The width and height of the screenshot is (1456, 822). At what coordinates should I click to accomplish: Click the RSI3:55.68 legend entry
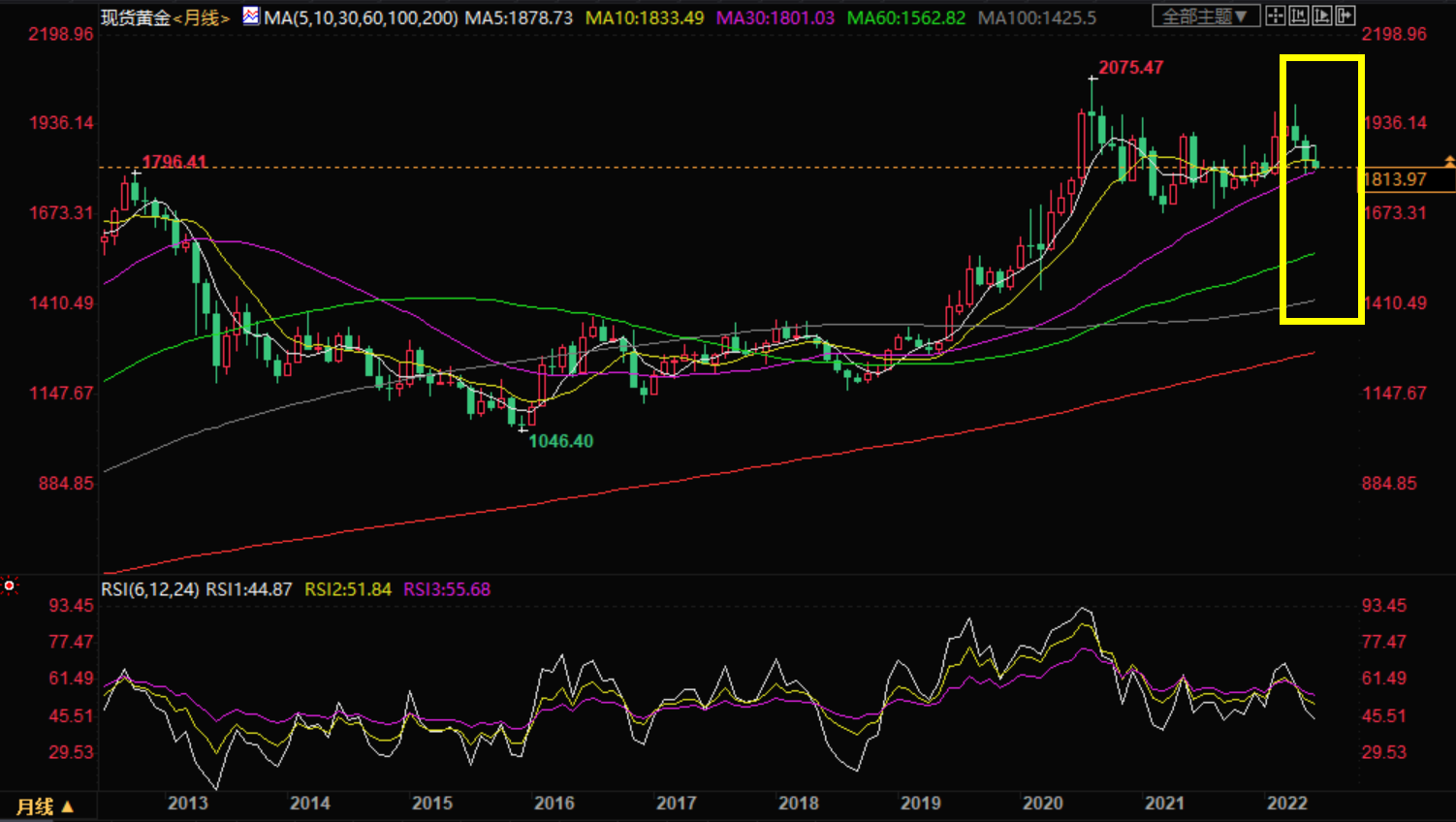447,589
